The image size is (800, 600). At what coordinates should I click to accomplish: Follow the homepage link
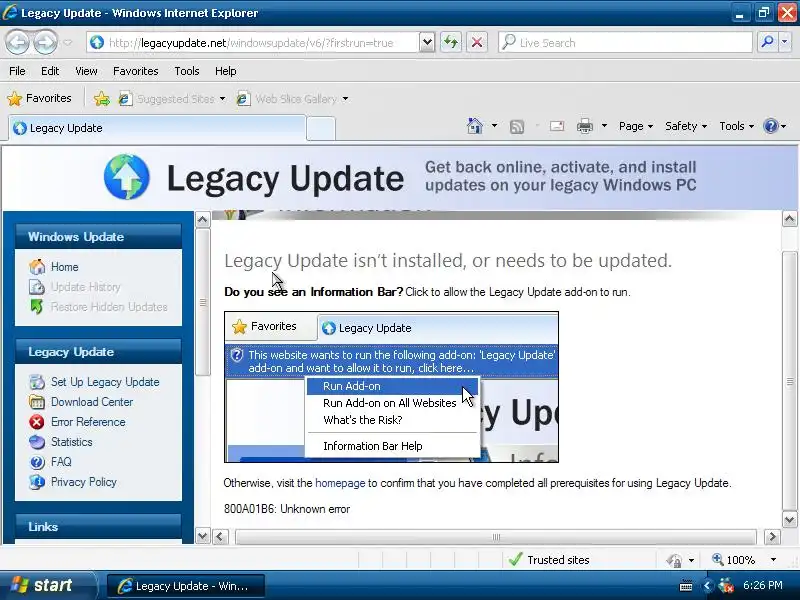click(x=340, y=483)
